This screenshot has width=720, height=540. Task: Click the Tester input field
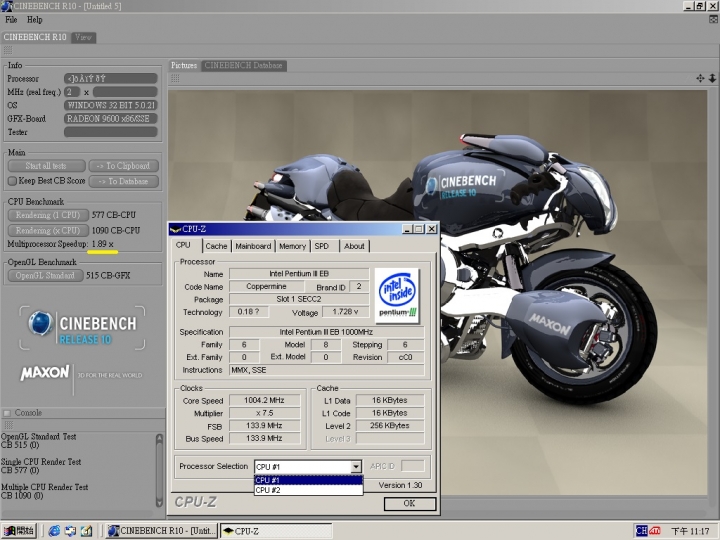[111, 132]
